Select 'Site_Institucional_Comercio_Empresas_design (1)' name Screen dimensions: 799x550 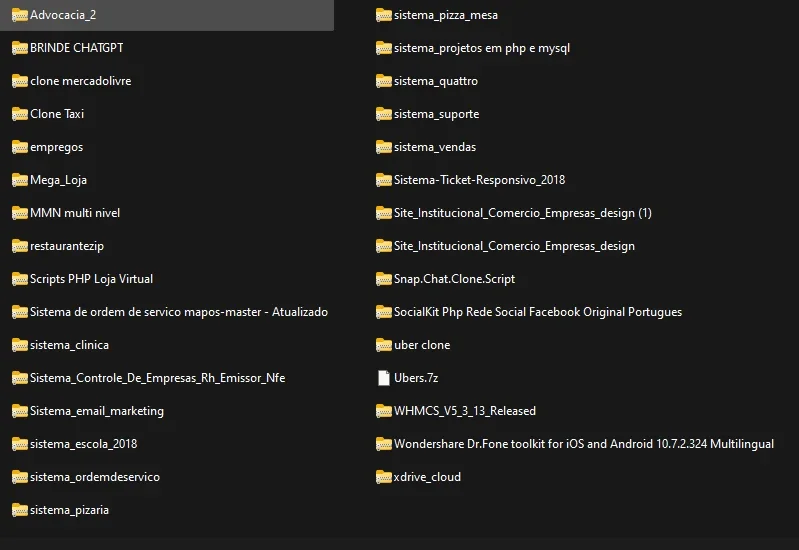[523, 213]
